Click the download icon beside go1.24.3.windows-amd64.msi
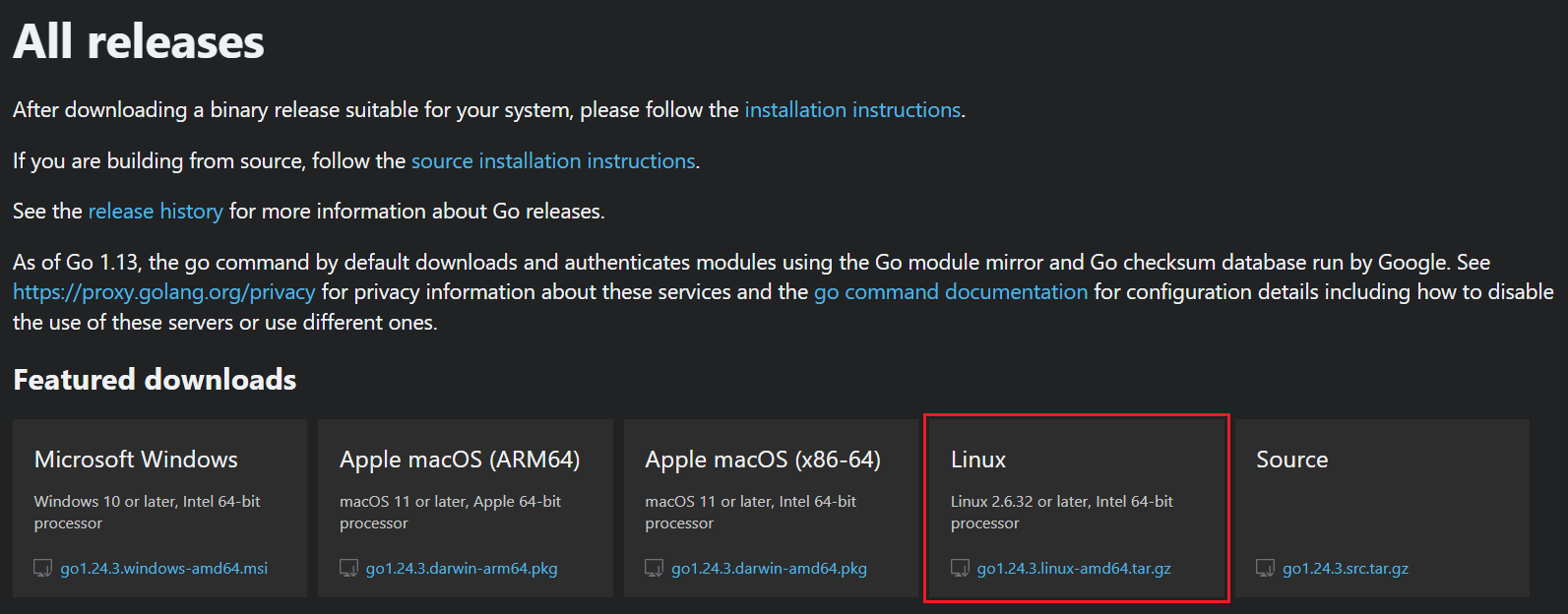1568x614 pixels. click(43, 569)
